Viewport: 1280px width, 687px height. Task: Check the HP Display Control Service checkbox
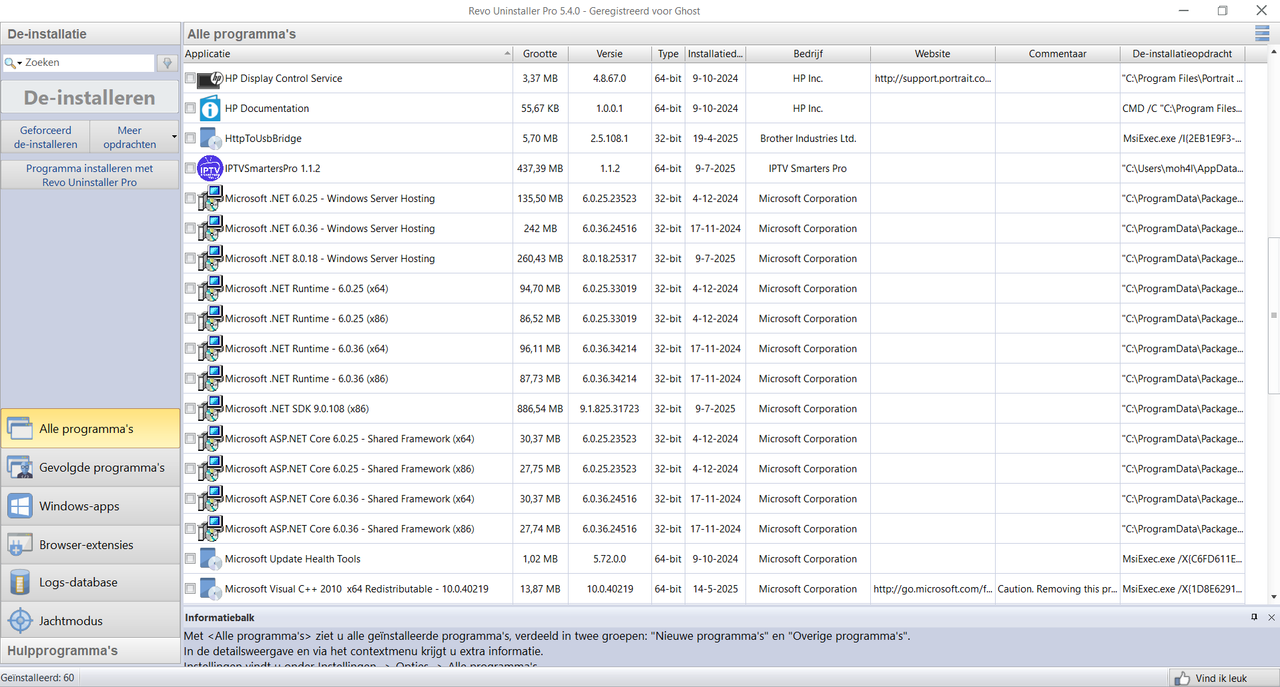point(190,79)
